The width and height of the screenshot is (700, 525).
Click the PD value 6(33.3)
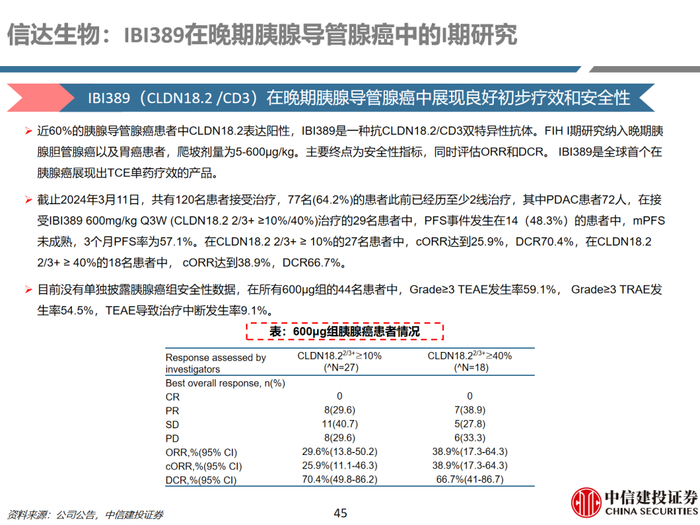point(470,438)
